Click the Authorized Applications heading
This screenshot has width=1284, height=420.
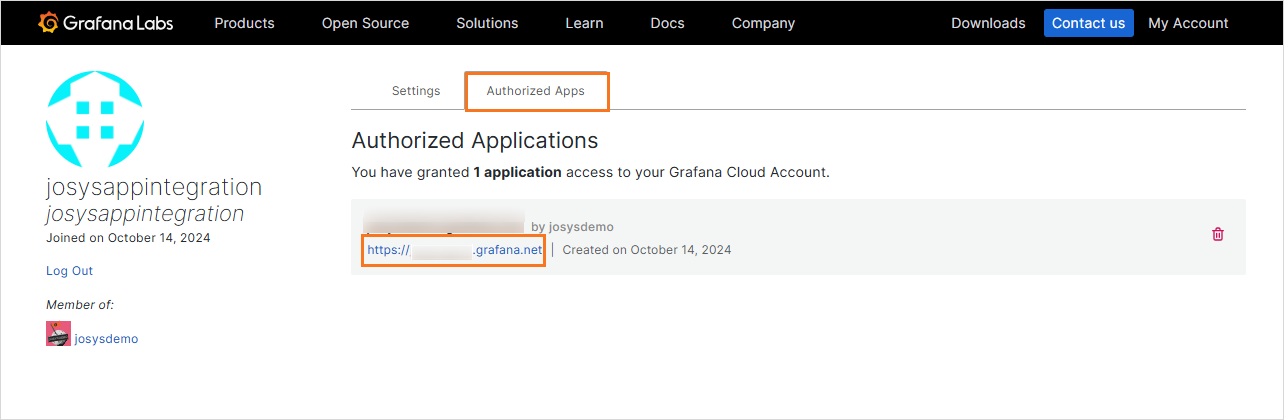point(475,140)
